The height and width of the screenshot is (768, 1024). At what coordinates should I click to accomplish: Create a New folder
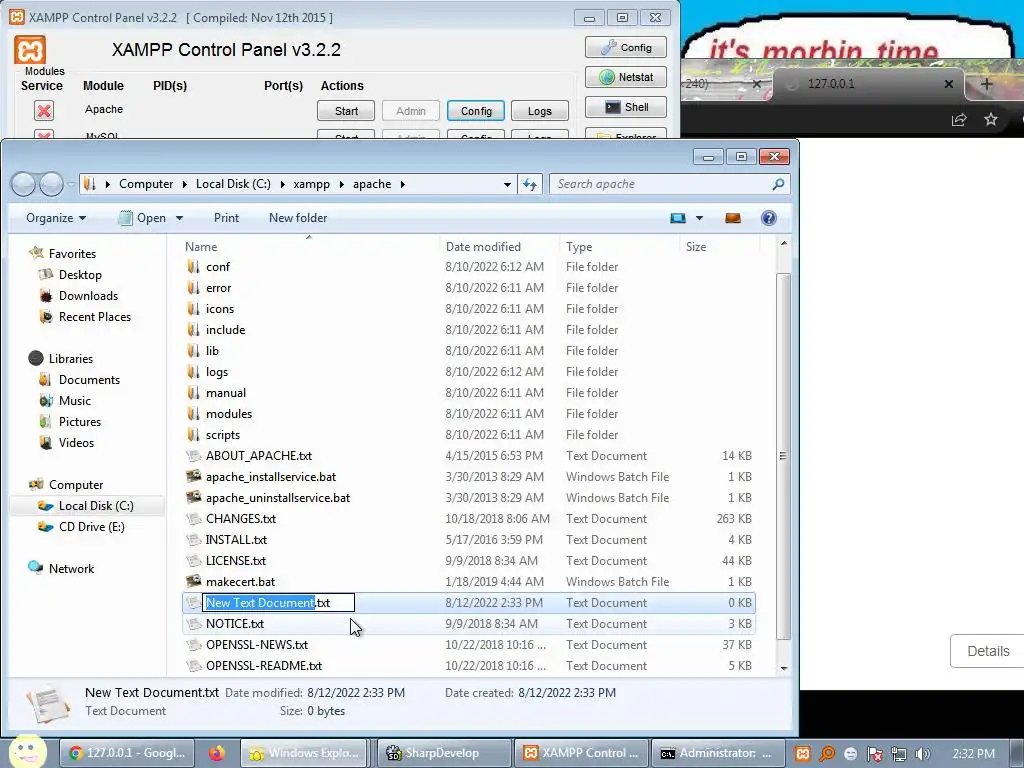298,218
